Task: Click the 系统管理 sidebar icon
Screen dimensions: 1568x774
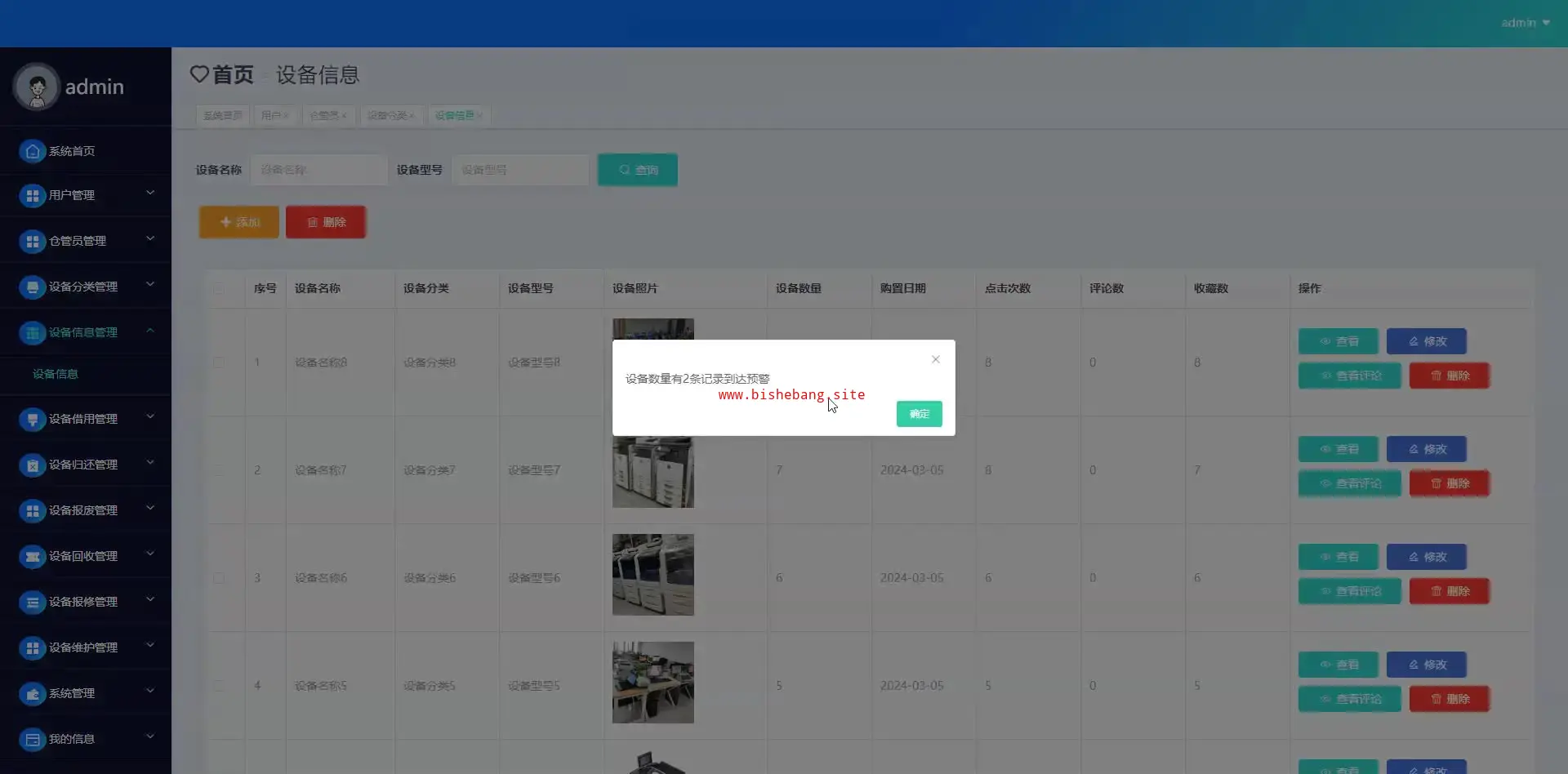Action: (32, 694)
